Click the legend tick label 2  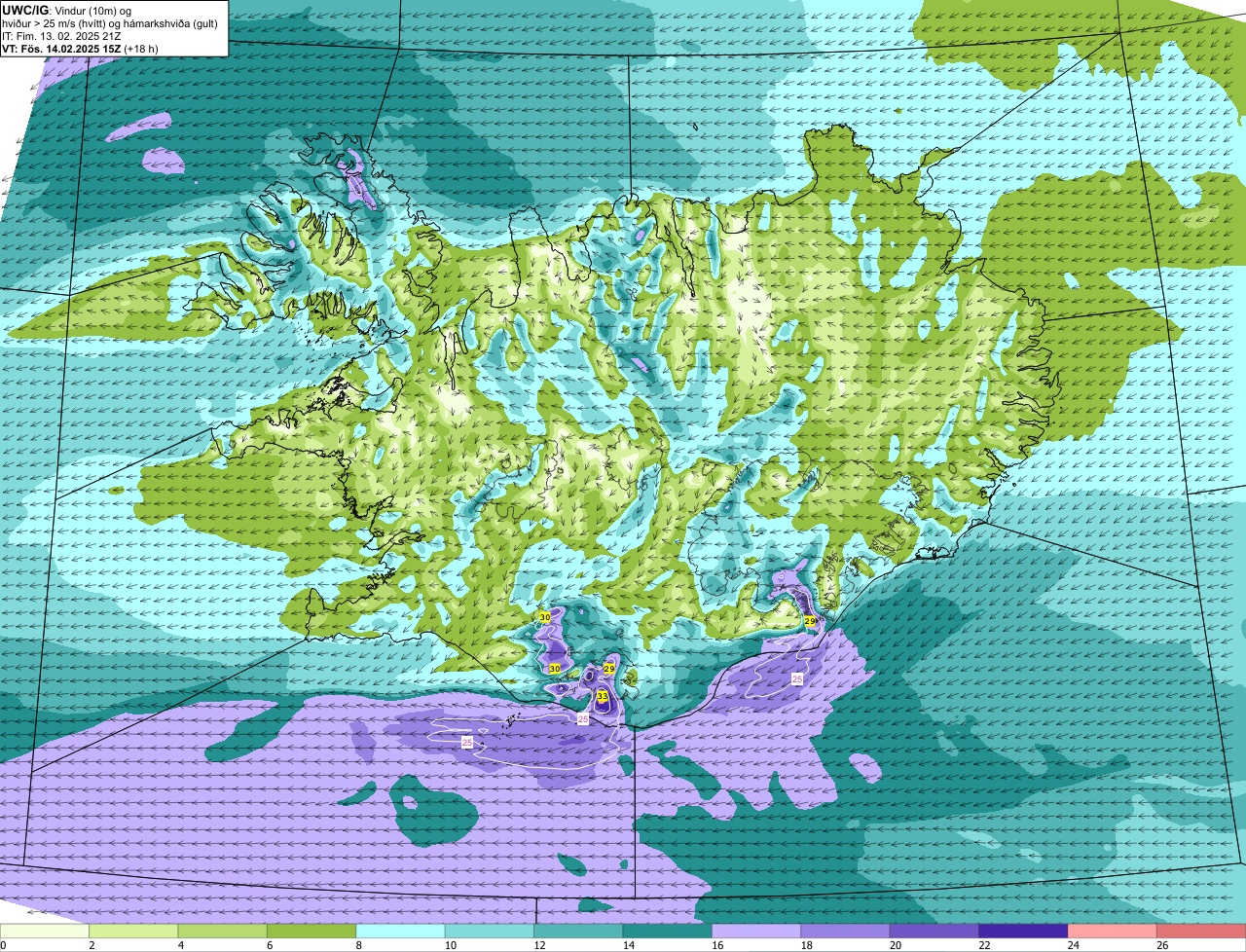[x=91, y=944]
